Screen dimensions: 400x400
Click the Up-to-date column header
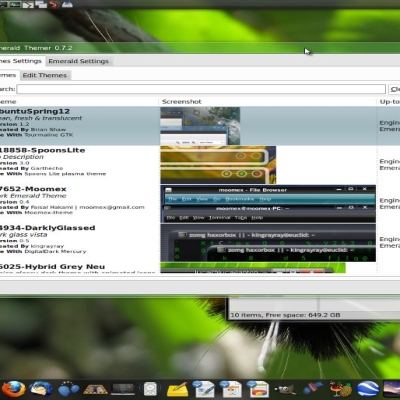tap(389, 102)
